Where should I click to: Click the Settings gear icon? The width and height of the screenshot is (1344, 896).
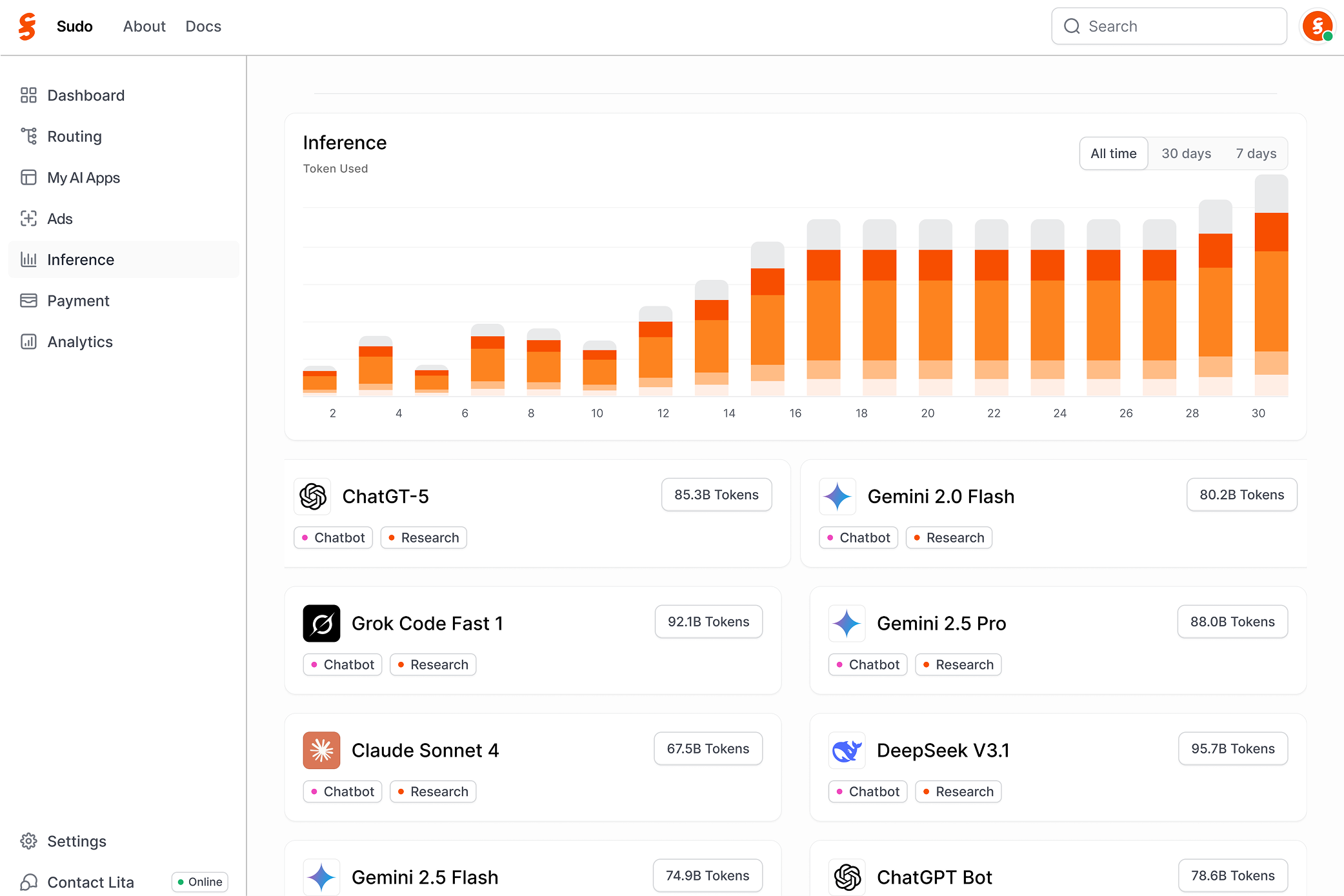tap(28, 841)
